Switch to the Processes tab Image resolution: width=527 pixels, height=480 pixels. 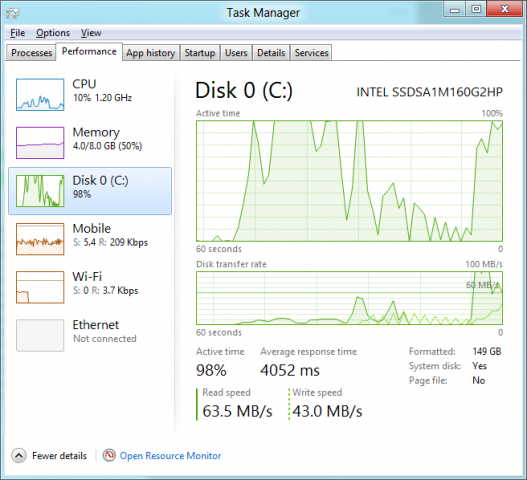pyautogui.click(x=31, y=53)
